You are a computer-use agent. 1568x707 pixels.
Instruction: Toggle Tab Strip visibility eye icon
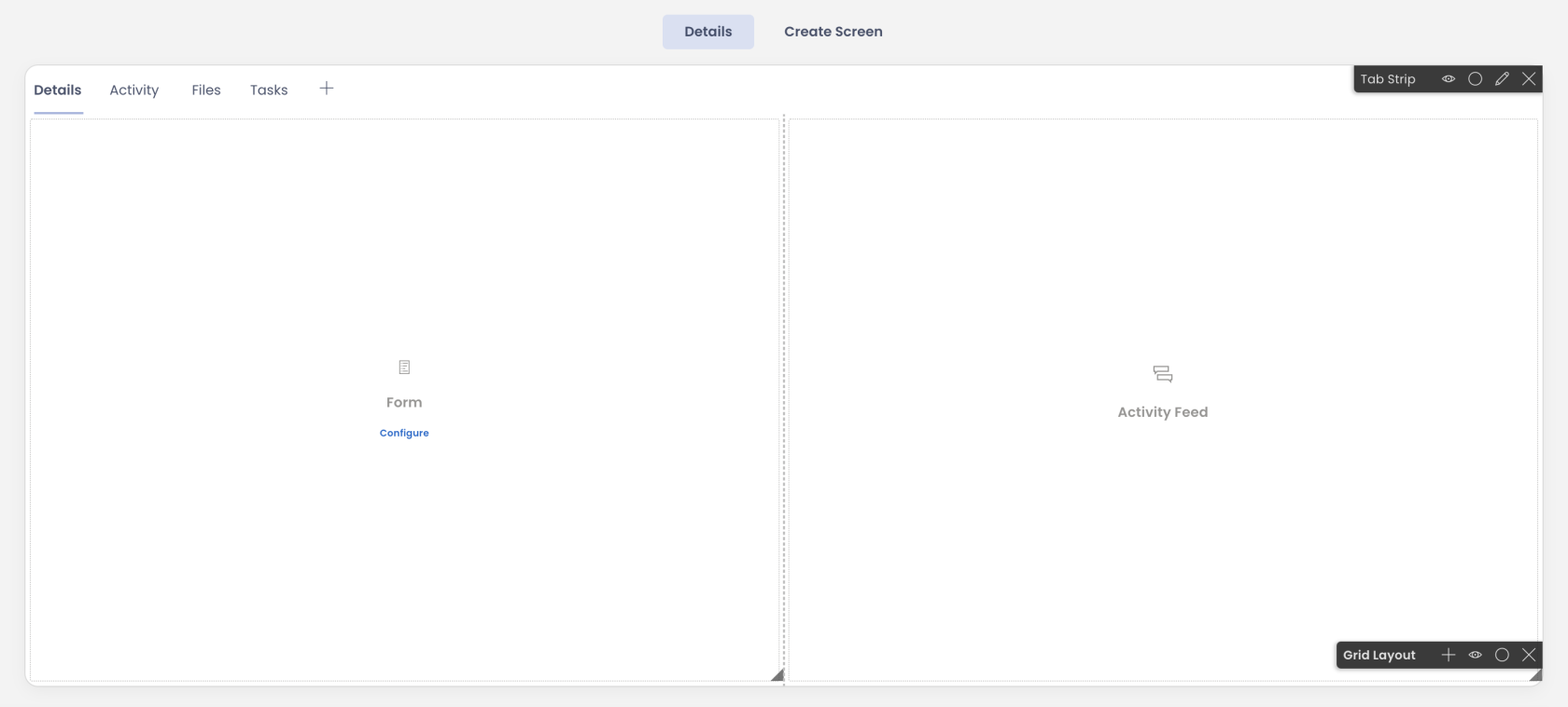(1449, 79)
